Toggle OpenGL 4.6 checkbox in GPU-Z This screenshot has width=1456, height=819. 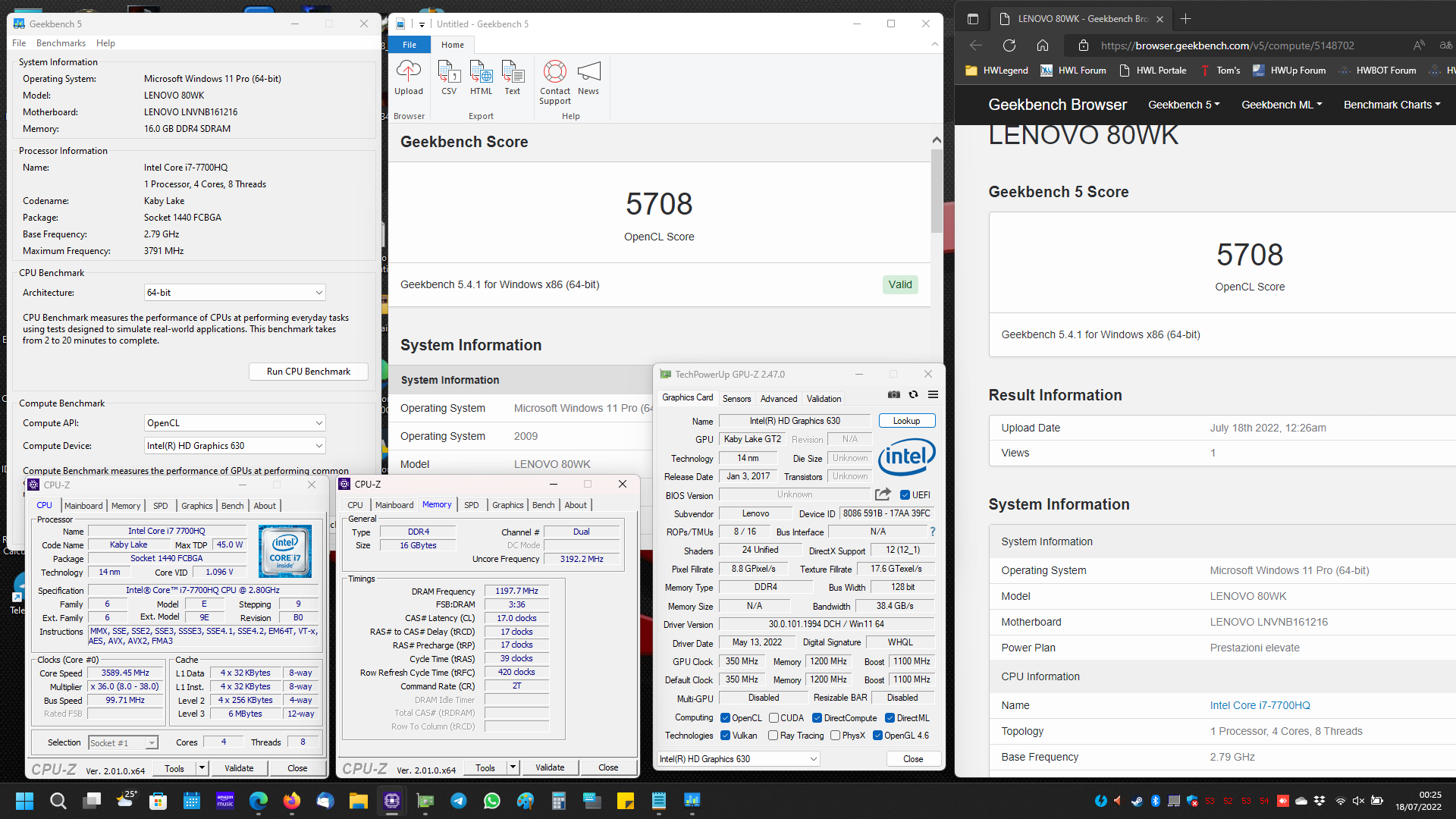pyautogui.click(x=878, y=736)
